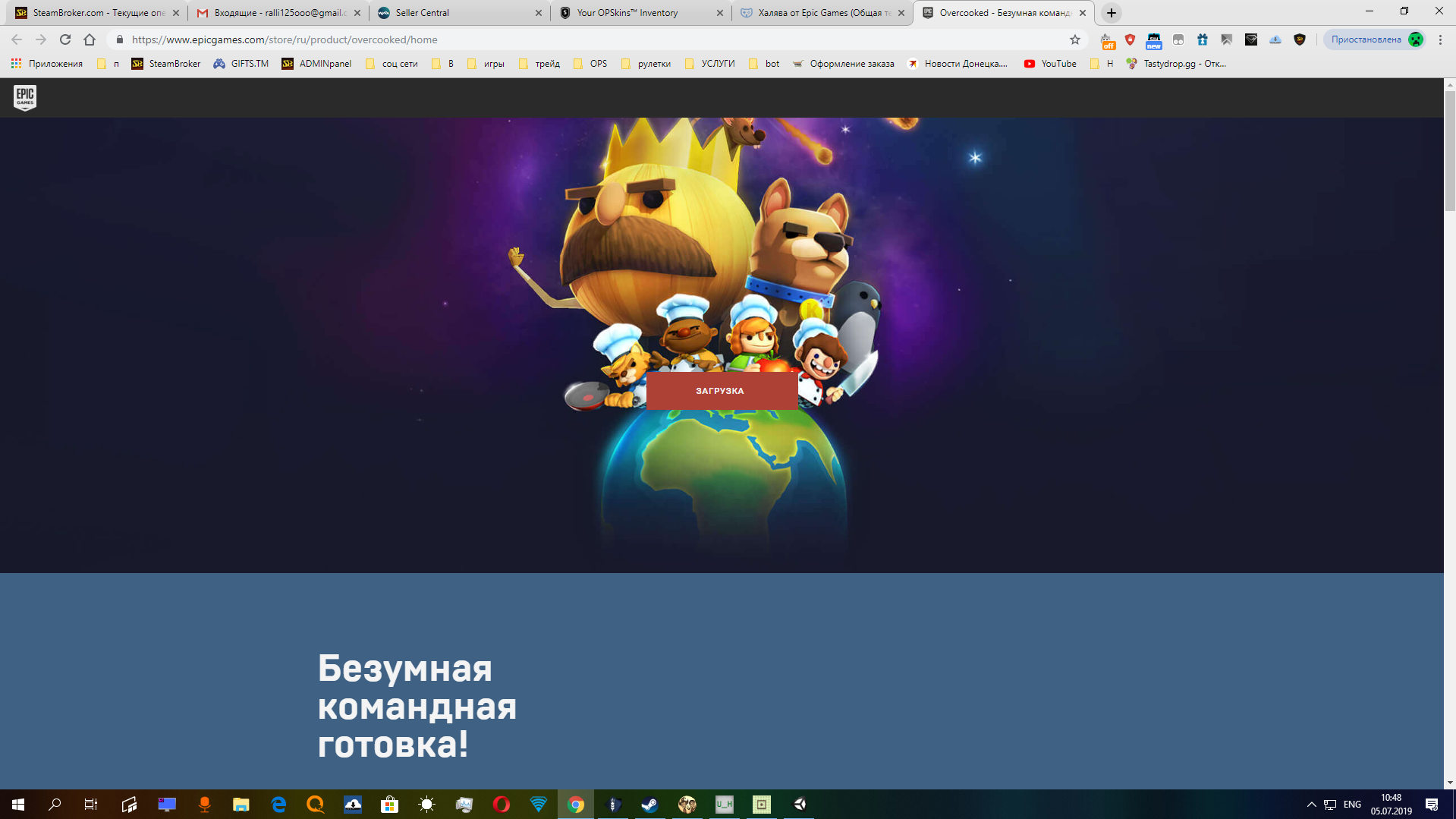Launch Opera browser from taskbar

502,804
